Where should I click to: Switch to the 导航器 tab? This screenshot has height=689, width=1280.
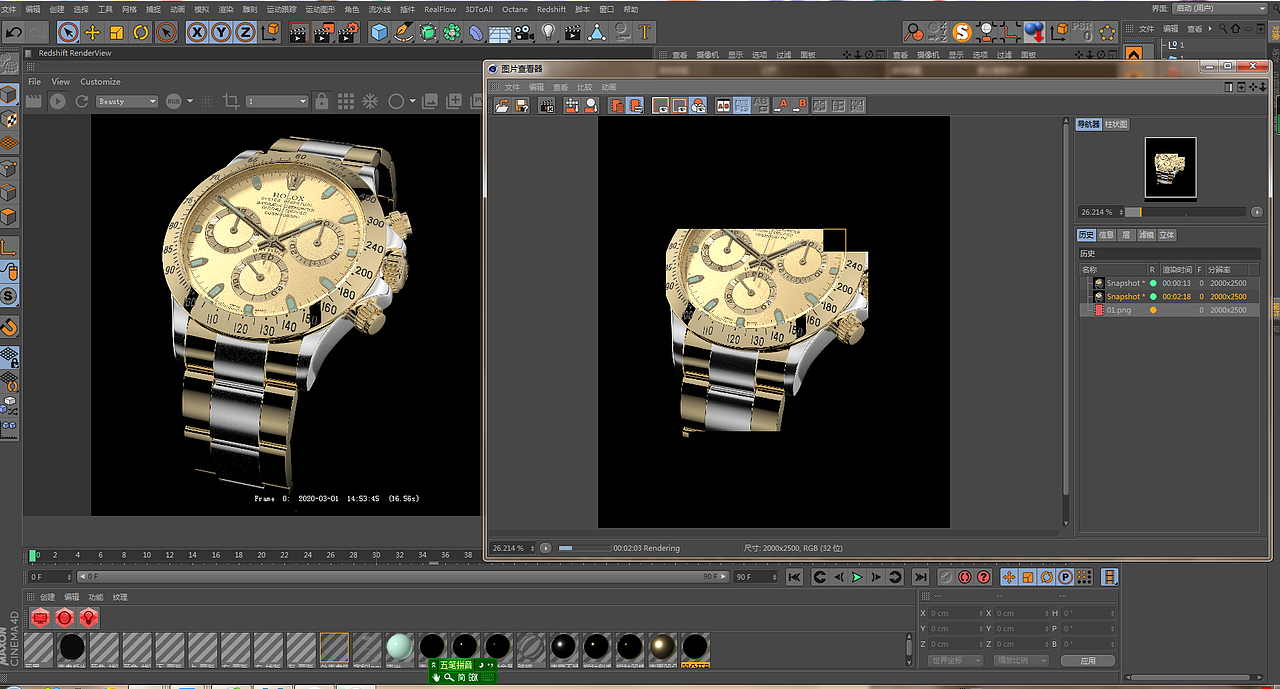point(1088,124)
